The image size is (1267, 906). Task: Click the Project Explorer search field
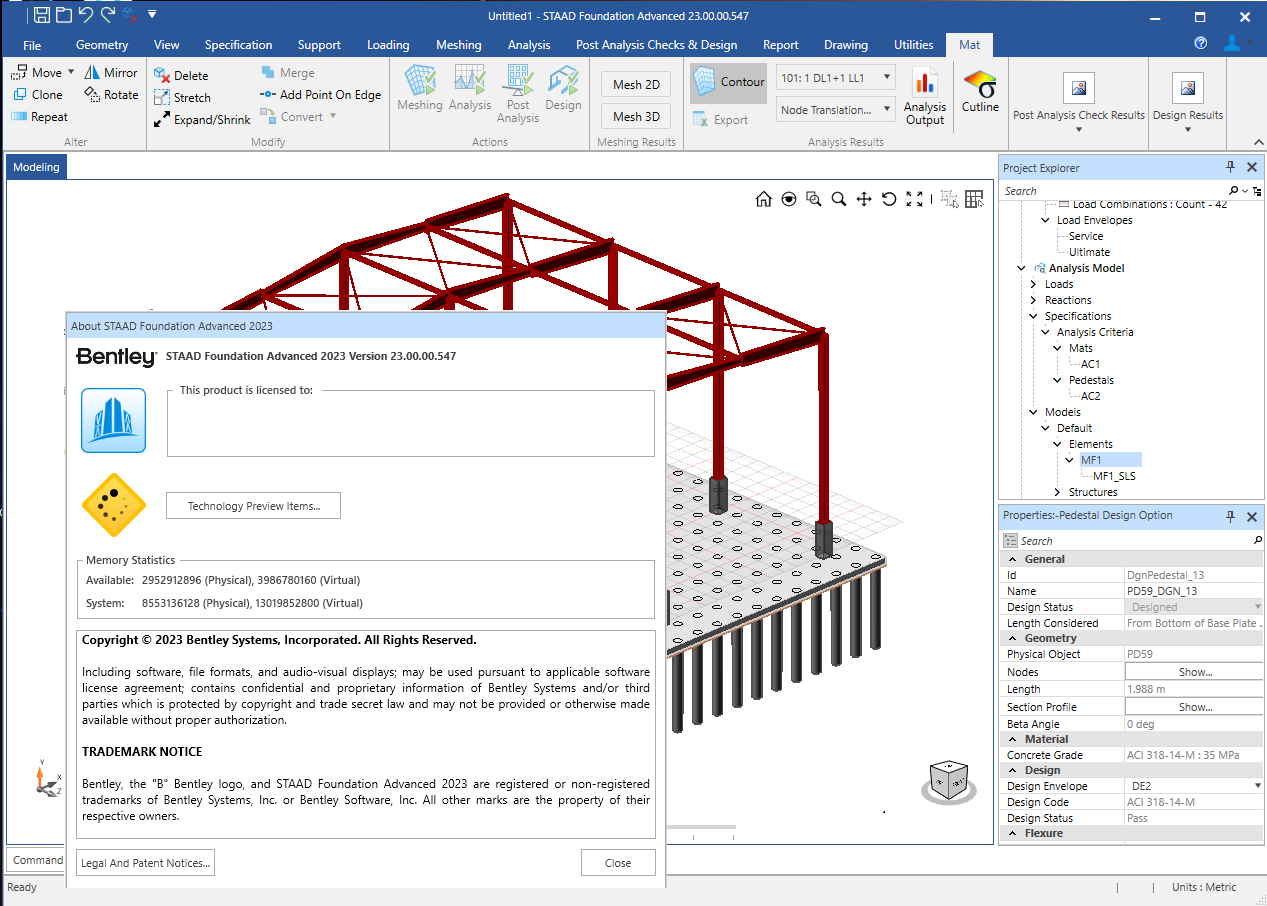tap(1114, 191)
